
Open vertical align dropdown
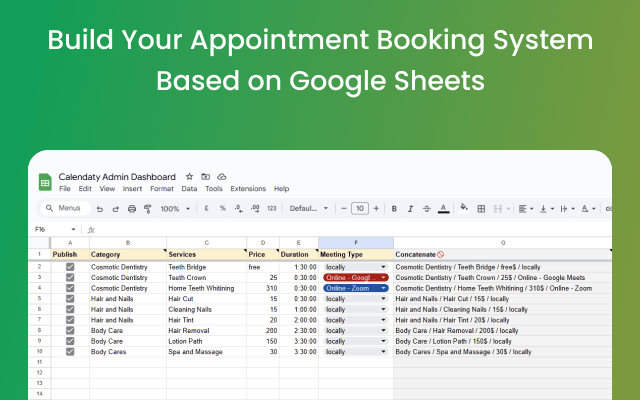547,209
